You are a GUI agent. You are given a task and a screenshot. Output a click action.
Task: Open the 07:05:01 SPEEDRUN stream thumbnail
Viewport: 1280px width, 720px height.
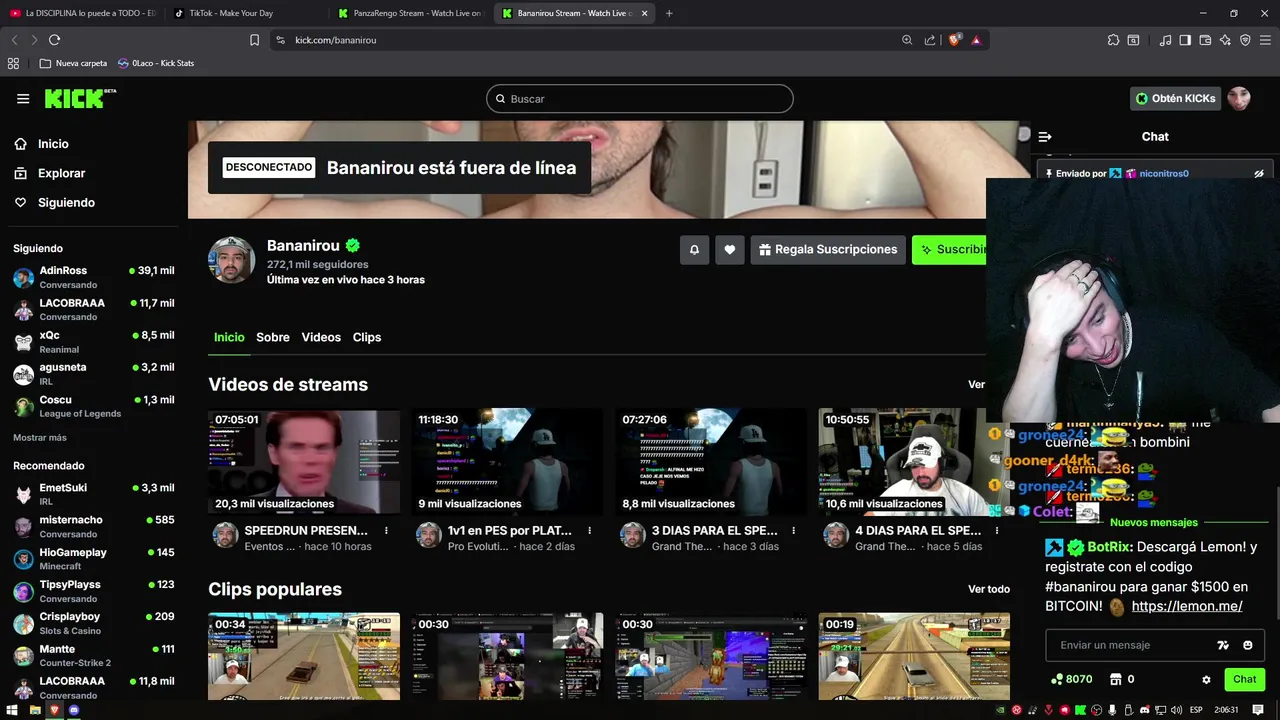click(304, 462)
